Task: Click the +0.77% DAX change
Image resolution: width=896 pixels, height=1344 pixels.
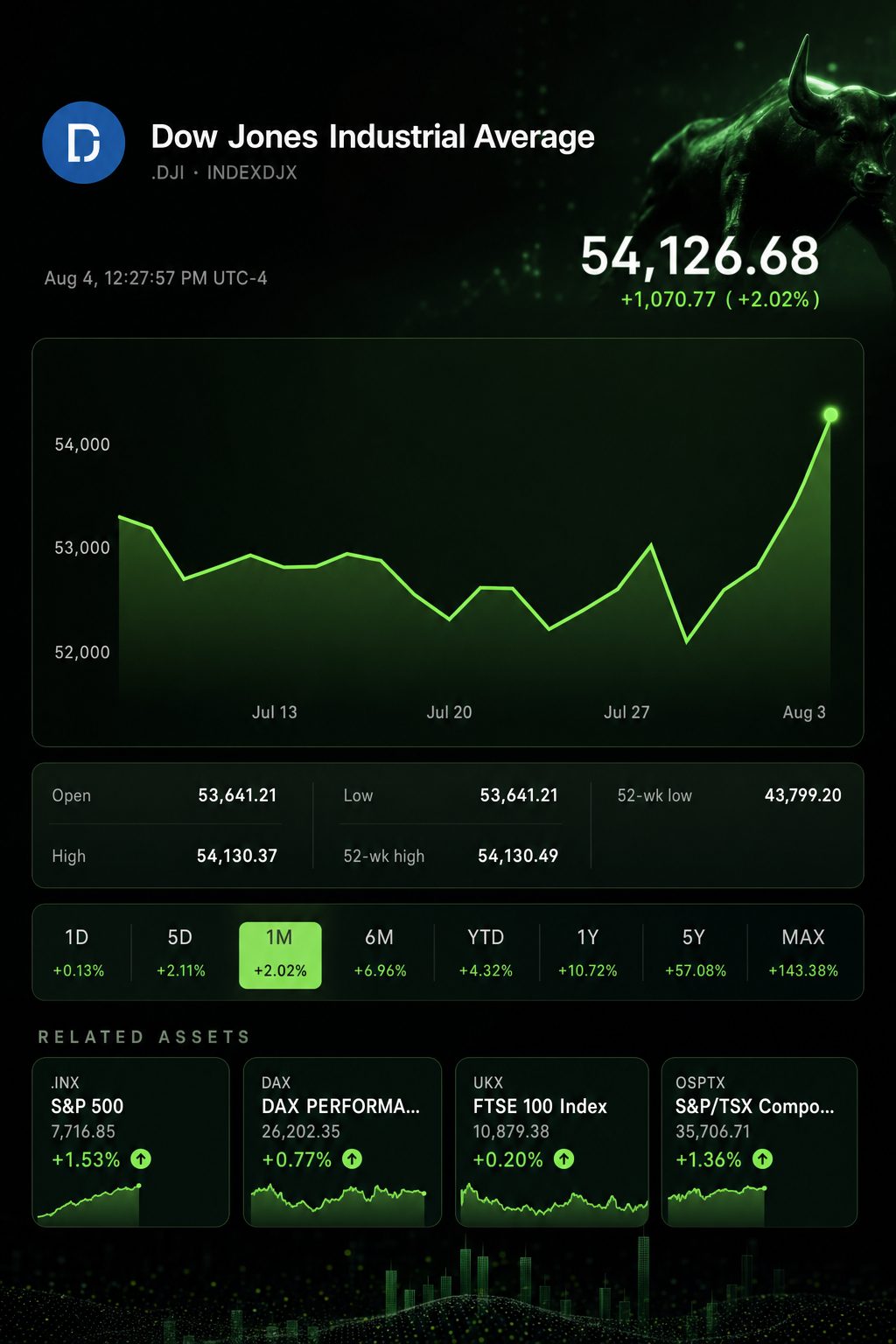Action: 297,1160
